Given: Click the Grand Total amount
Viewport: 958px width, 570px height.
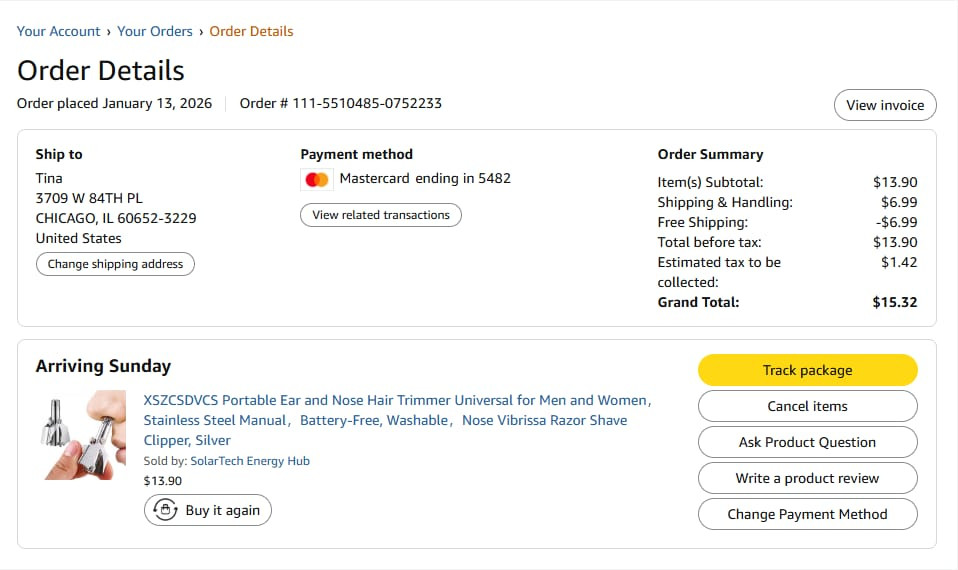Looking at the screenshot, I should click(893, 302).
